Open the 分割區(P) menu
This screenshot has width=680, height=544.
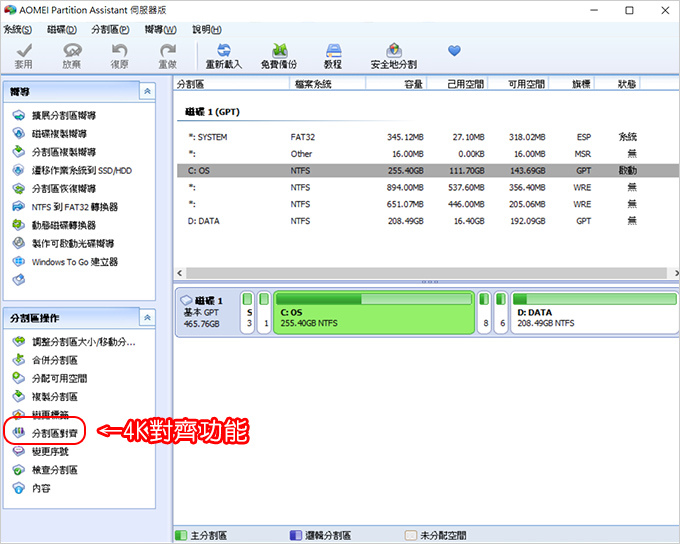coord(110,29)
